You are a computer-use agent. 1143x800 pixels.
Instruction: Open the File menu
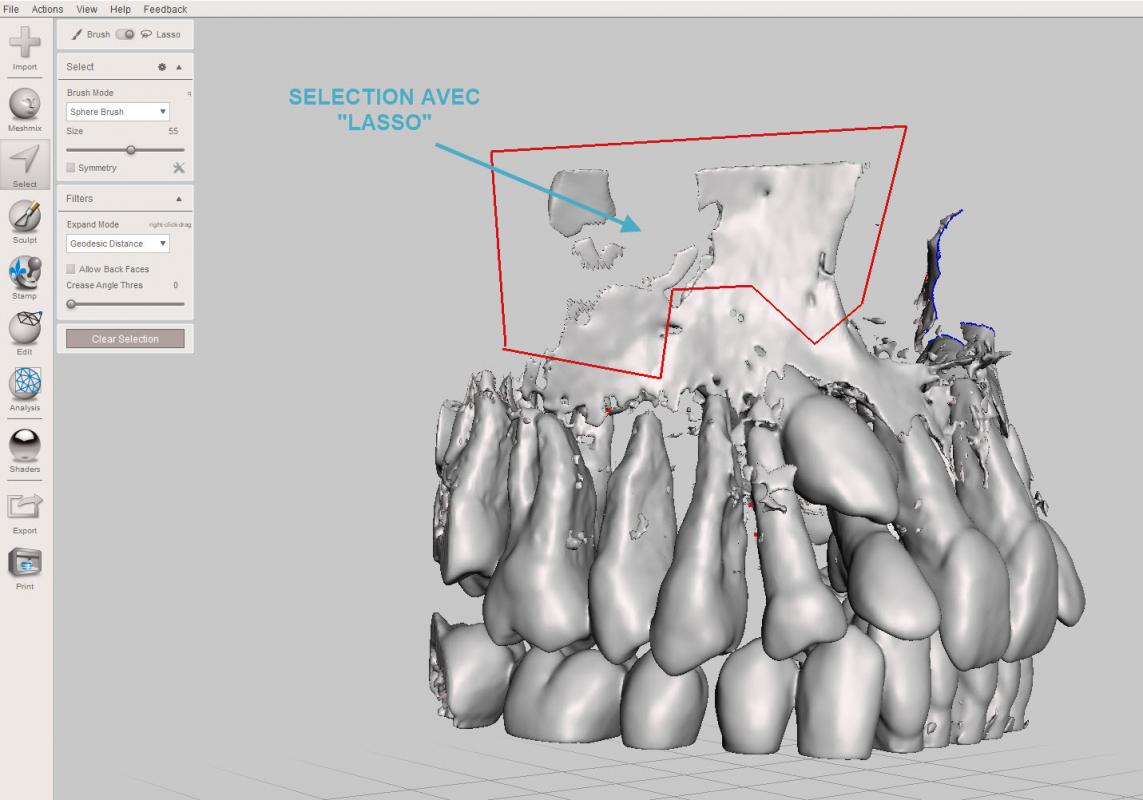coord(11,9)
